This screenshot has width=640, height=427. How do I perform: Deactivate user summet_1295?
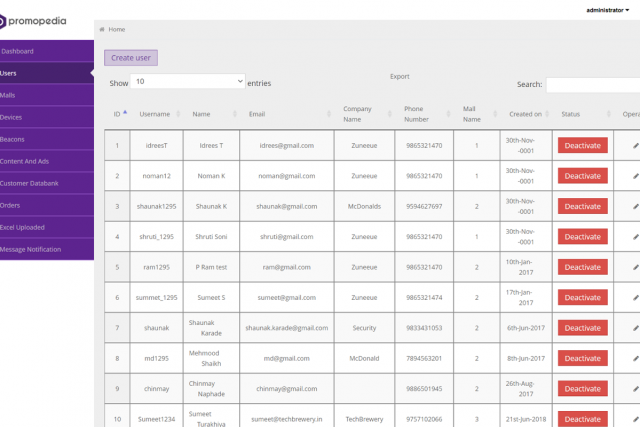pos(582,298)
